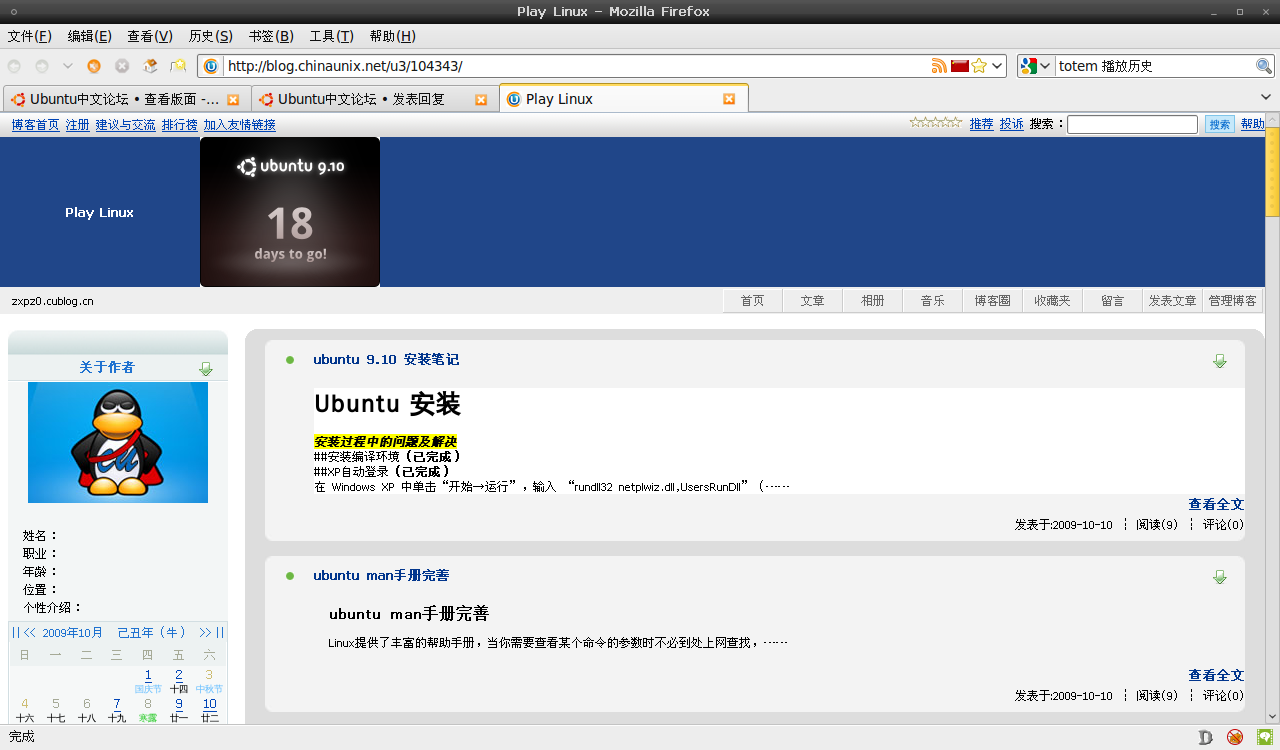Click the magnifier icon in the search box
Screen dimensions: 1280x750
tap(1264, 66)
